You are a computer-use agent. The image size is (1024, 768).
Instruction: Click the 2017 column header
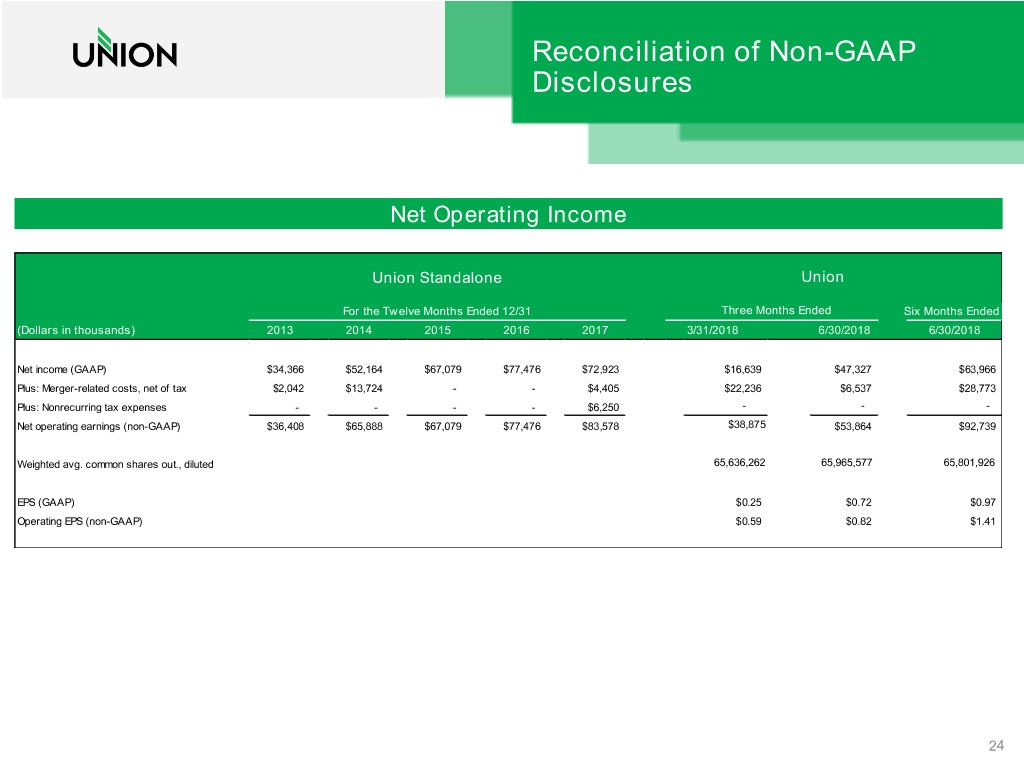pos(594,330)
